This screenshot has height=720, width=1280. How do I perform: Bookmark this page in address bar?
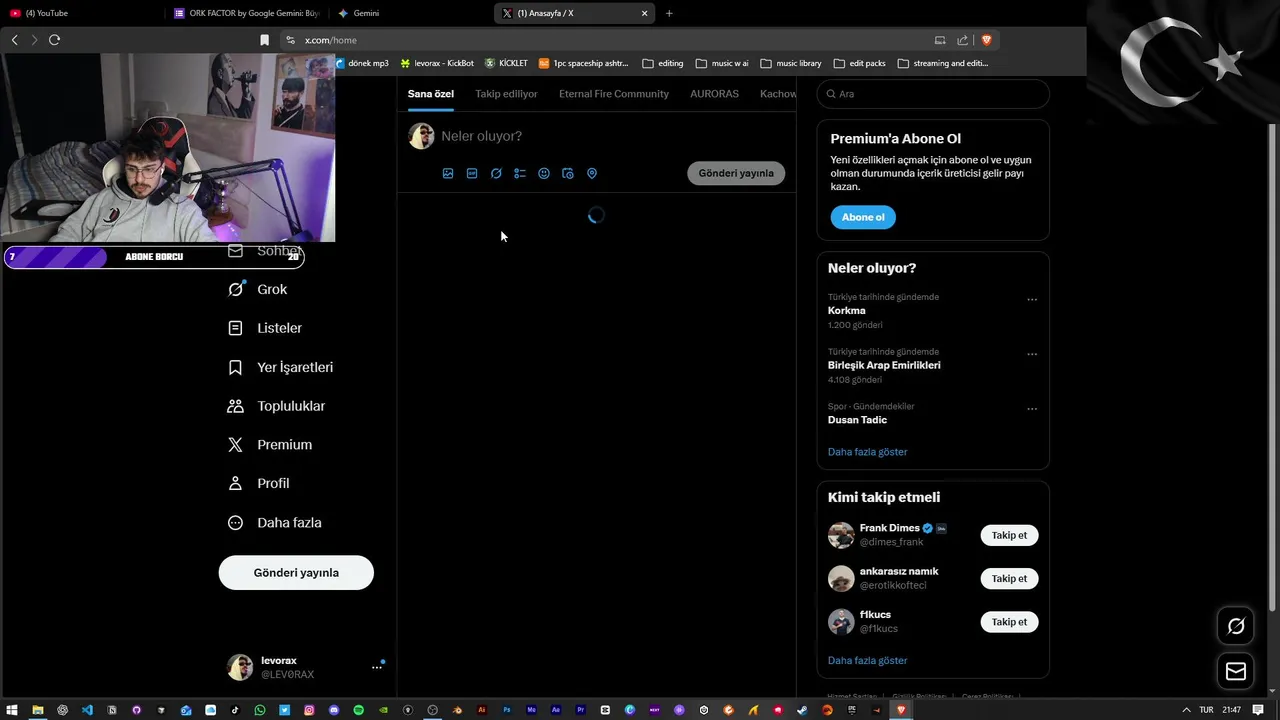[x=264, y=40]
